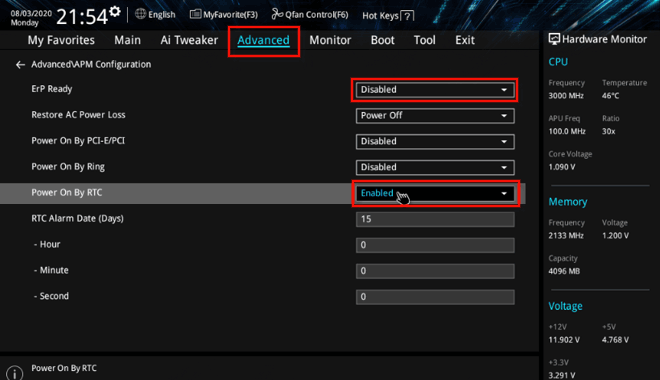This screenshot has height=380, width=660.
Task: Click the Second input field
Action: click(435, 297)
